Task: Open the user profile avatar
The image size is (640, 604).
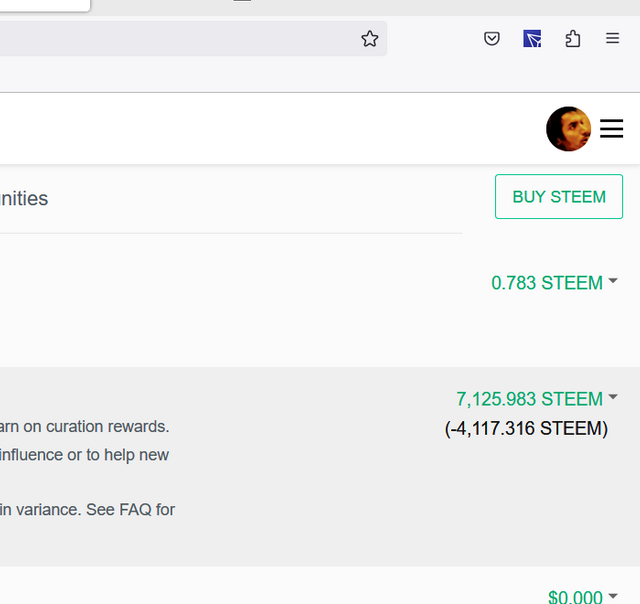Action: pos(568,129)
